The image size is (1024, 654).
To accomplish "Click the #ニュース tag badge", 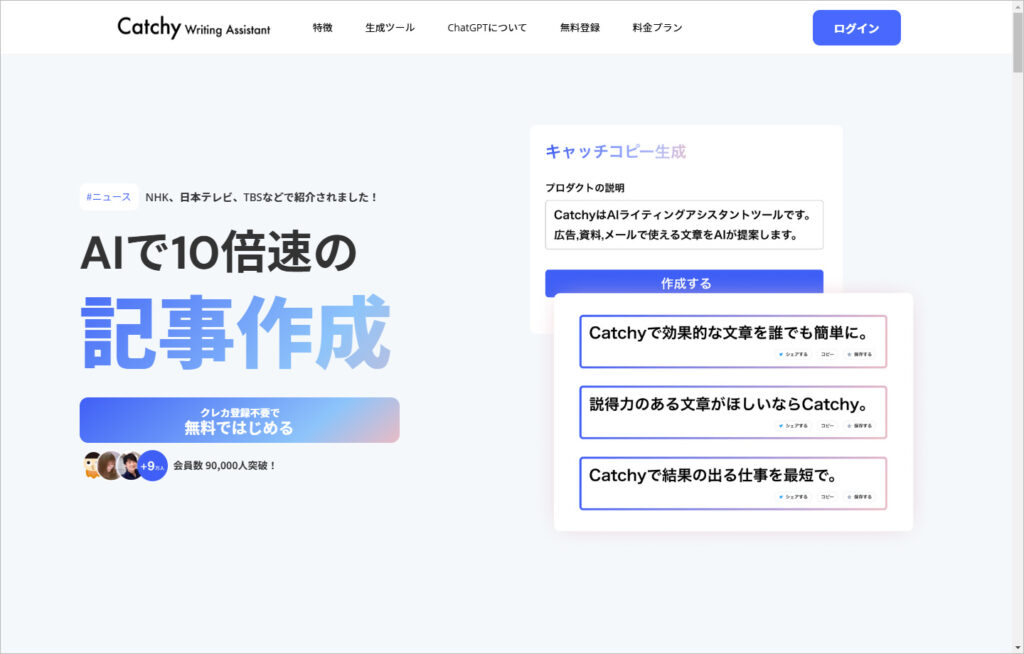I will pyautogui.click(x=108, y=197).
